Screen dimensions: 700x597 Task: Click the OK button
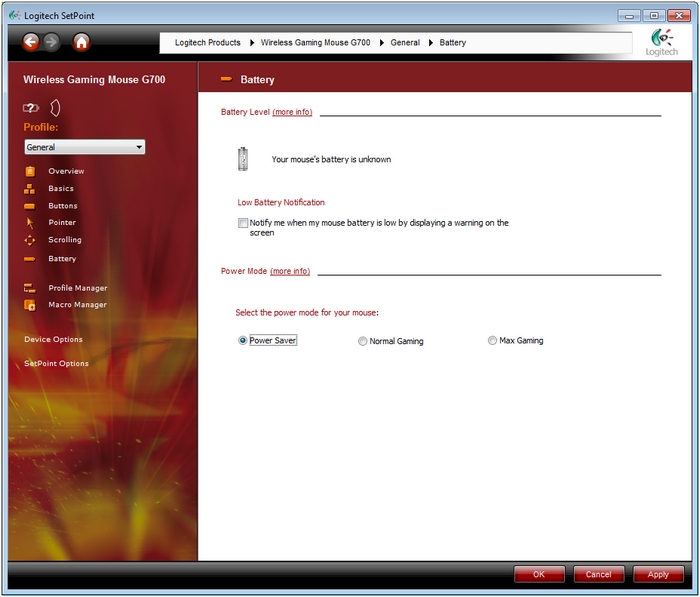coord(539,574)
